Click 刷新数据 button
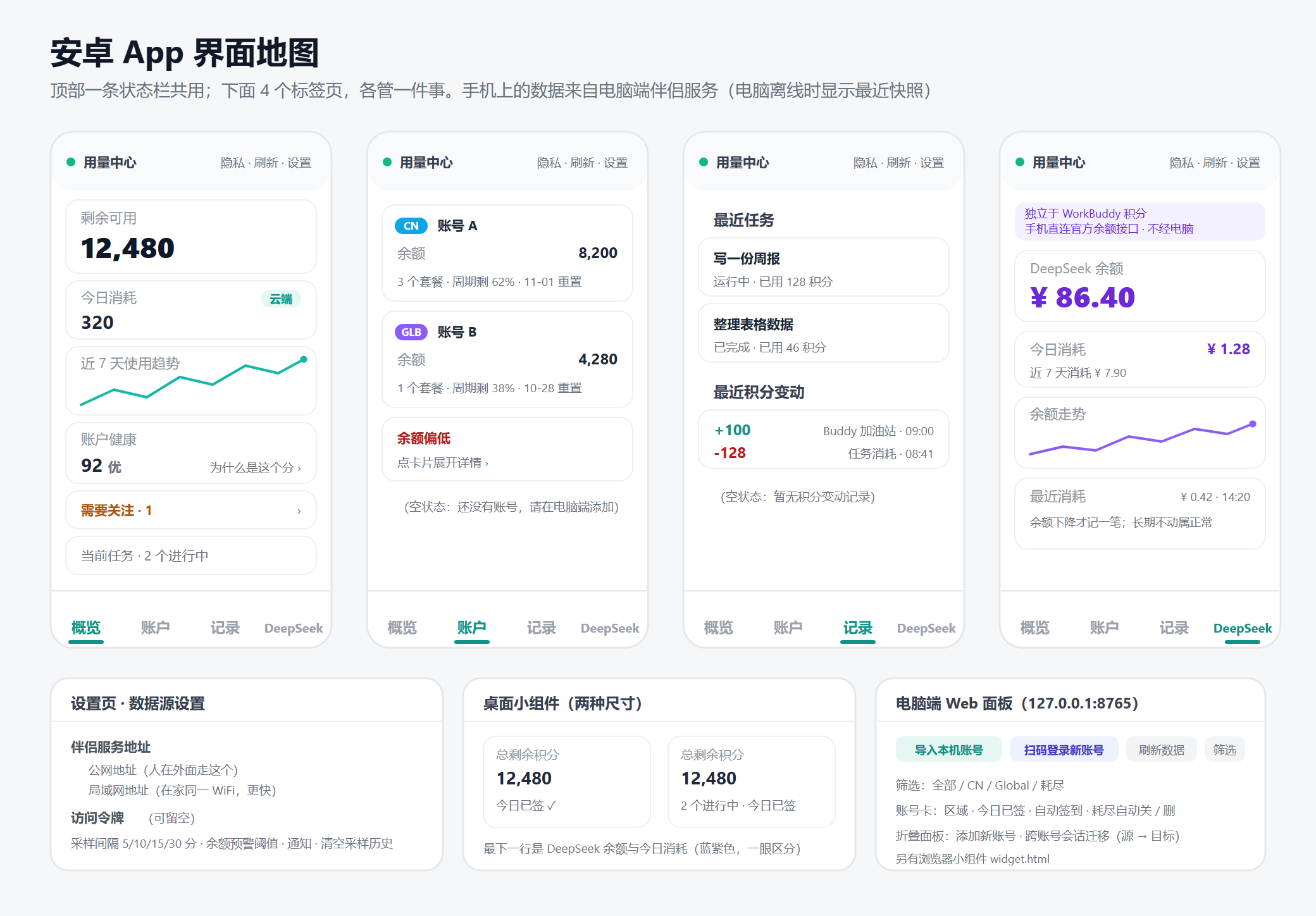The image size is (1316, 916). tap(1162, 750)
